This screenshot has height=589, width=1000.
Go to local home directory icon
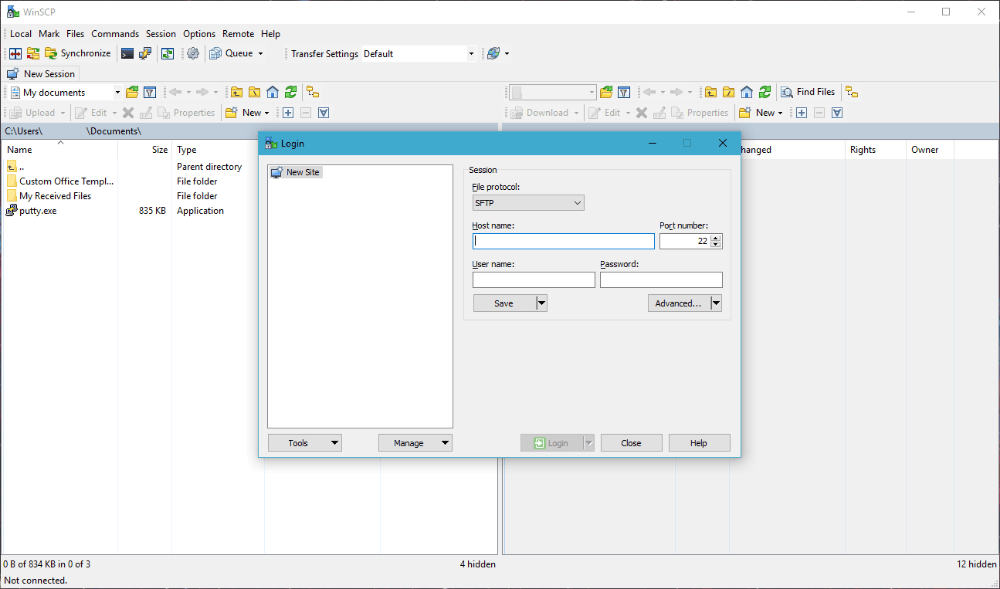click(x=272, y=92)
